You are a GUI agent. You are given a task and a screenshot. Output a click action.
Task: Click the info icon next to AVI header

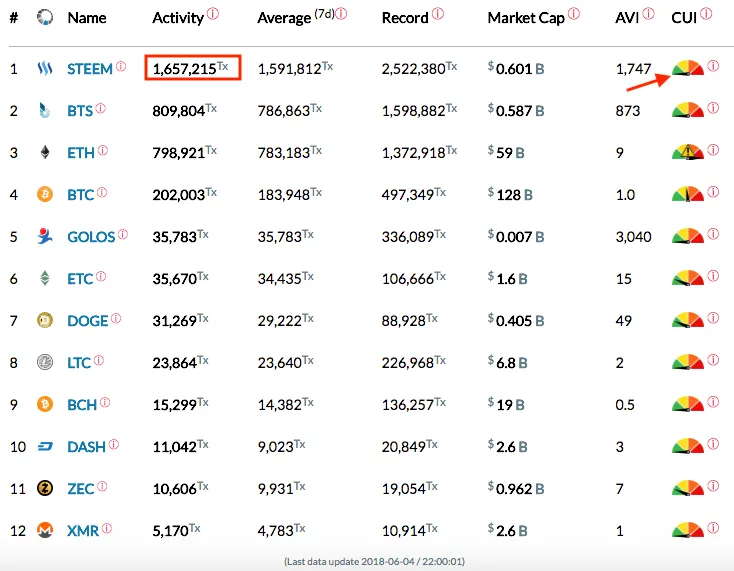coord(648,14)
